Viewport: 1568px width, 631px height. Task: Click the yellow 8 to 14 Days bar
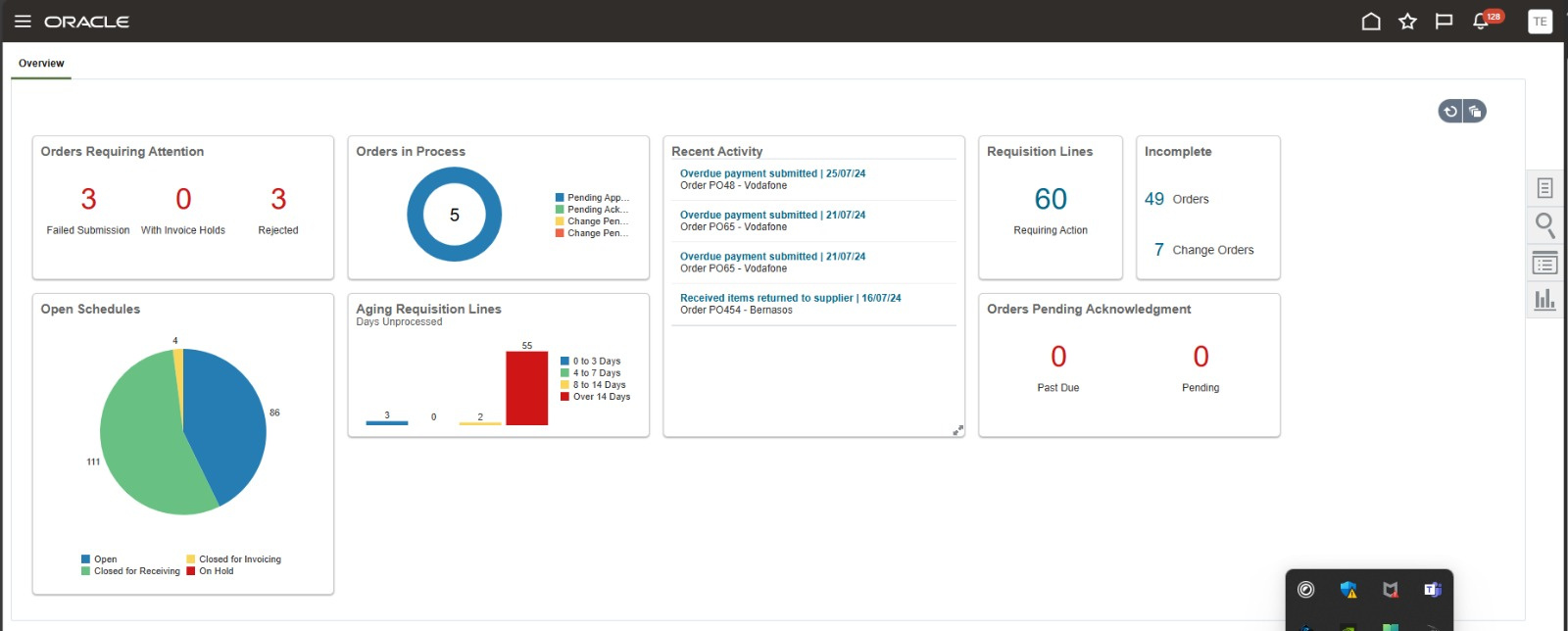pos(479,423)
